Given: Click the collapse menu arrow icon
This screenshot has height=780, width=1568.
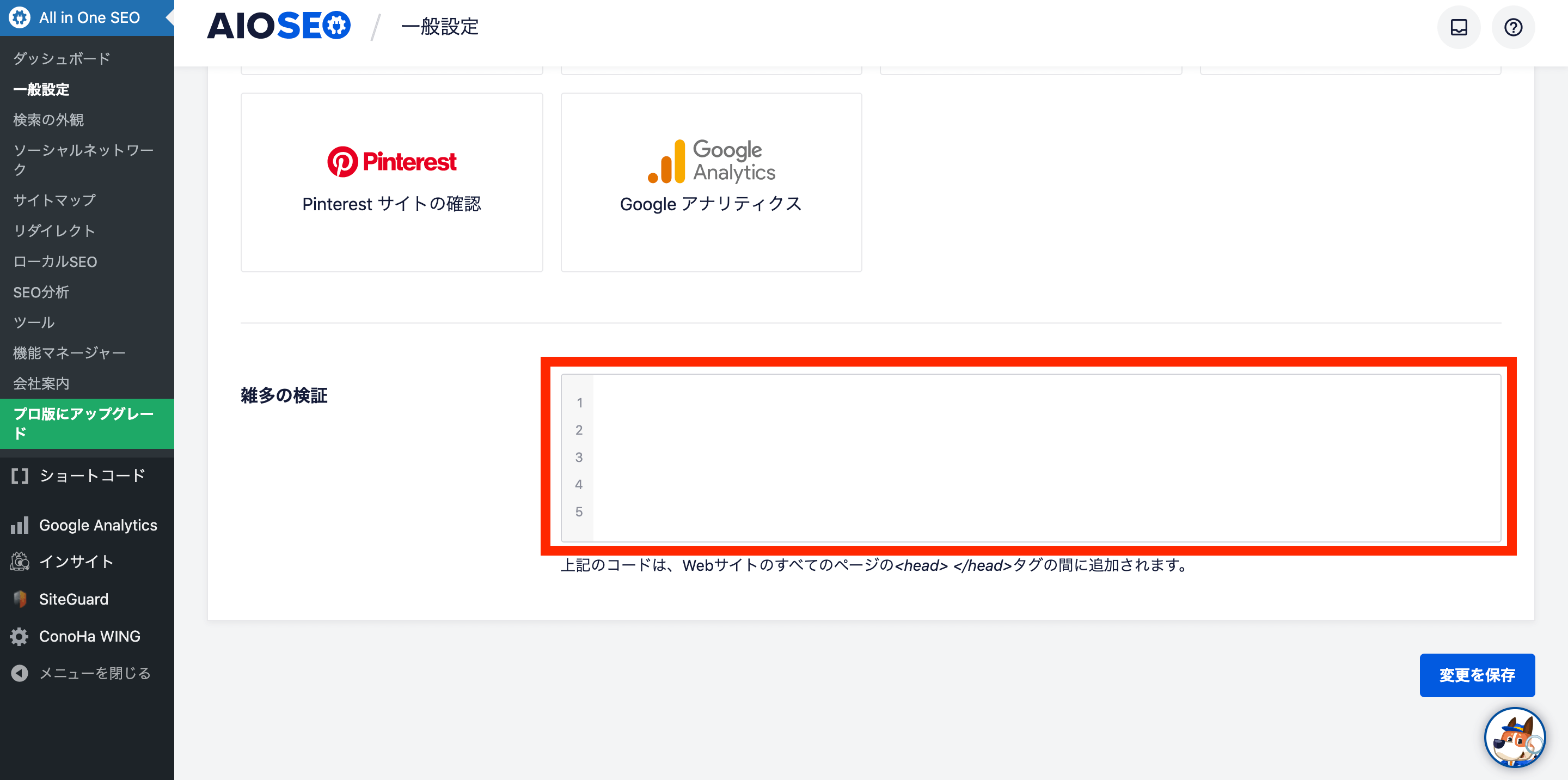Looking at the screenshot, I should coord(20,673).
